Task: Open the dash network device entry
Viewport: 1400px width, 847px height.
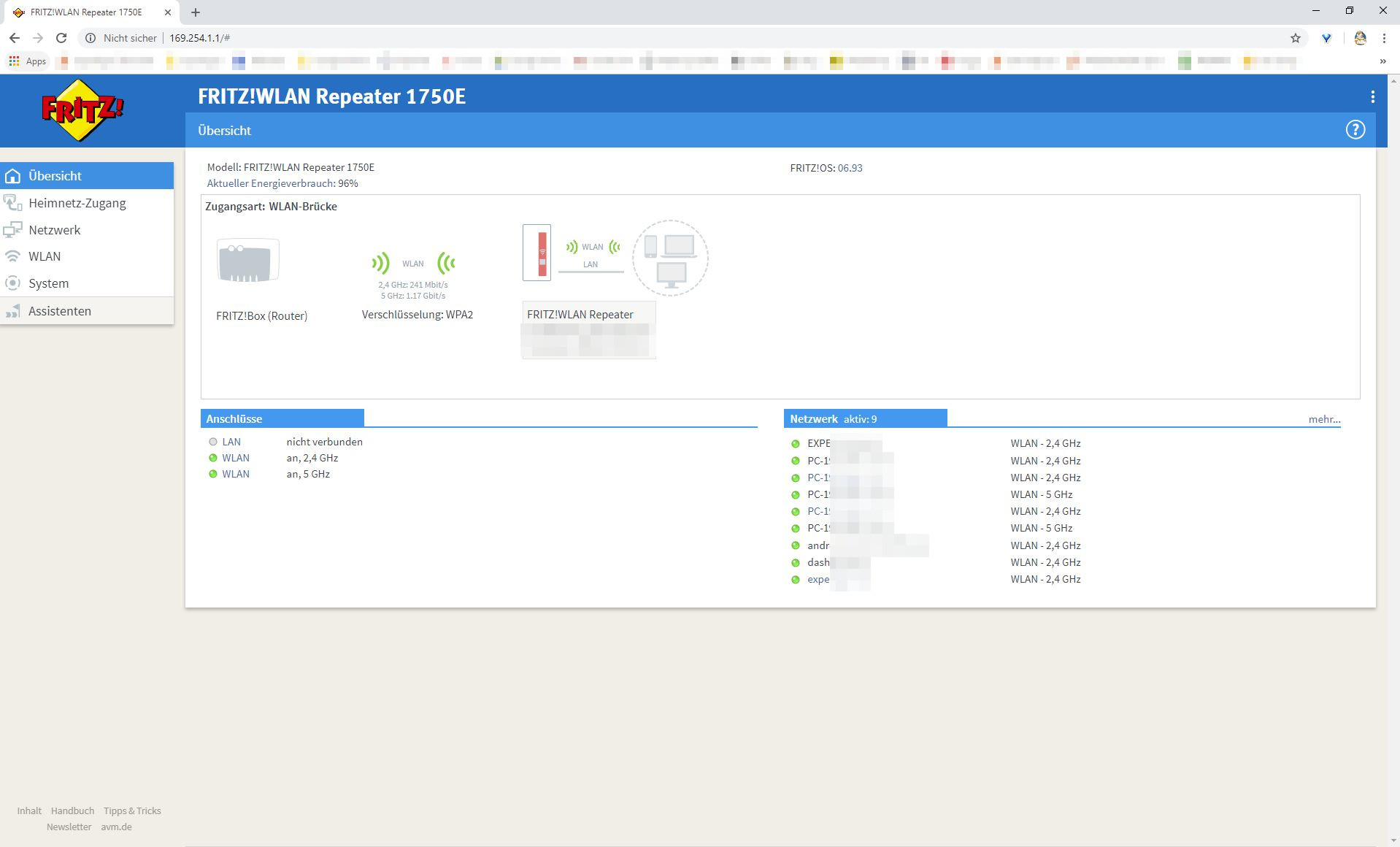Action: (x=818, y=562)
